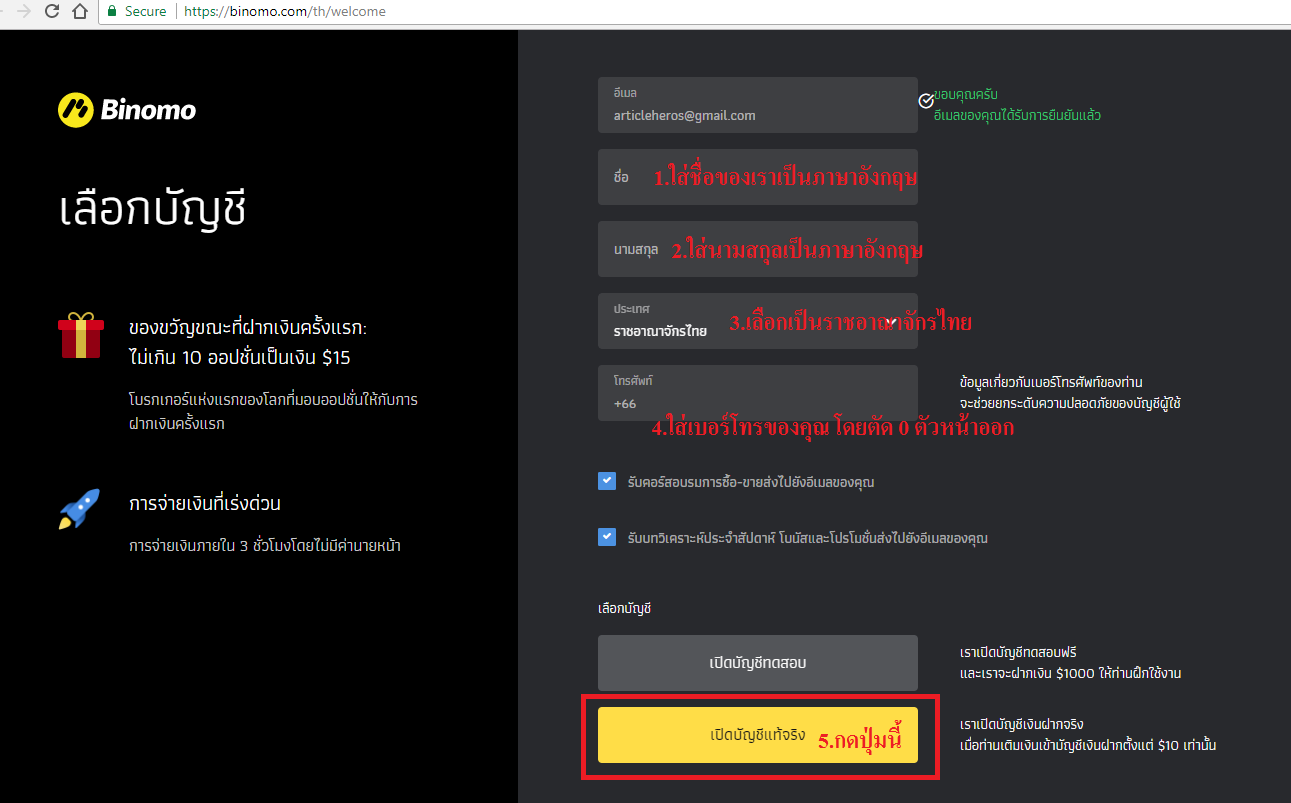Click the first deposit gift text ของขวัญขณะที่ฝากเงินครั้งแรก
The width and height of the screenshot is (1291, 803).
click(x=250, y=328)
